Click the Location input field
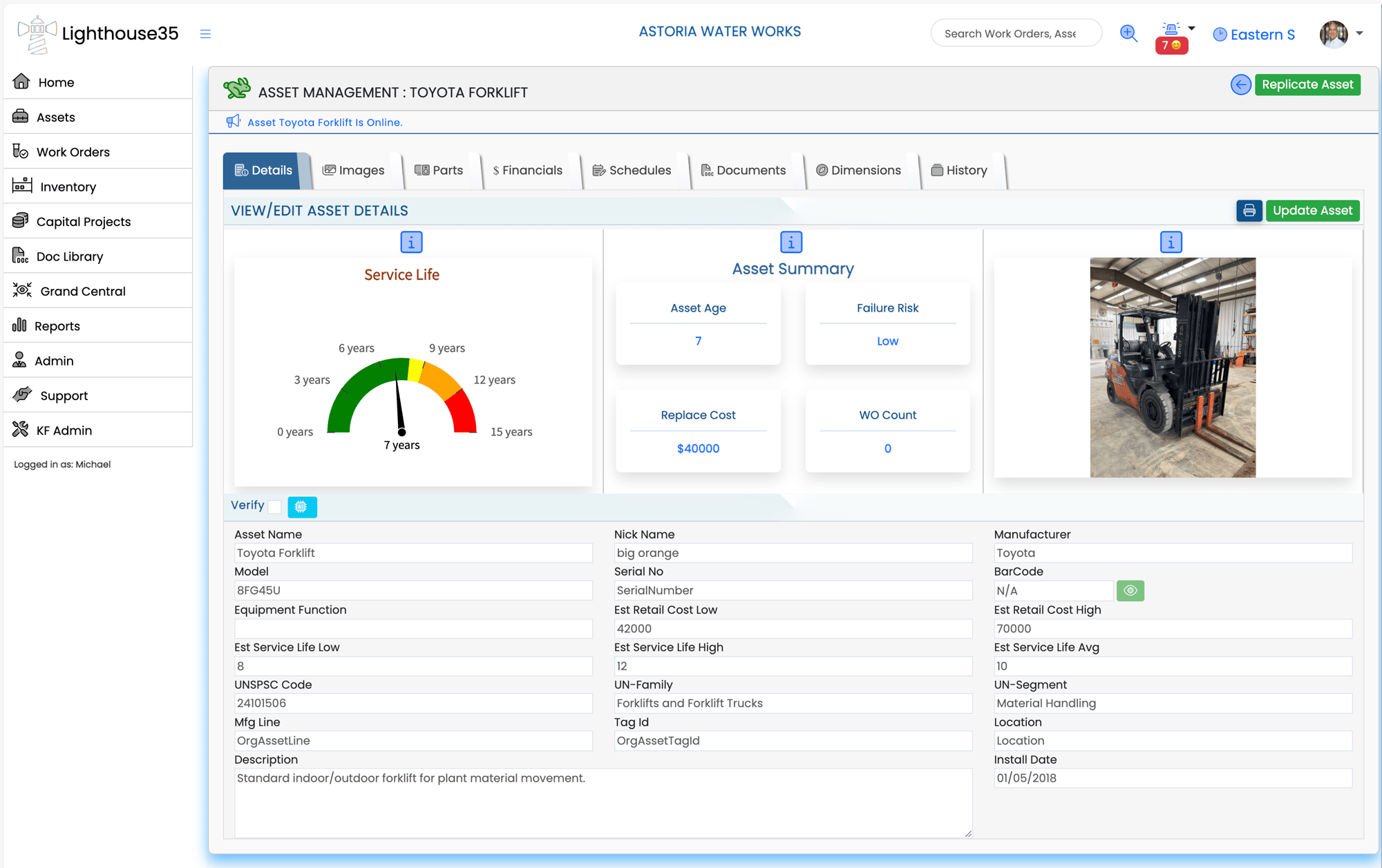This screenshot has width=1382, height=868. (x=1173, y=741)
